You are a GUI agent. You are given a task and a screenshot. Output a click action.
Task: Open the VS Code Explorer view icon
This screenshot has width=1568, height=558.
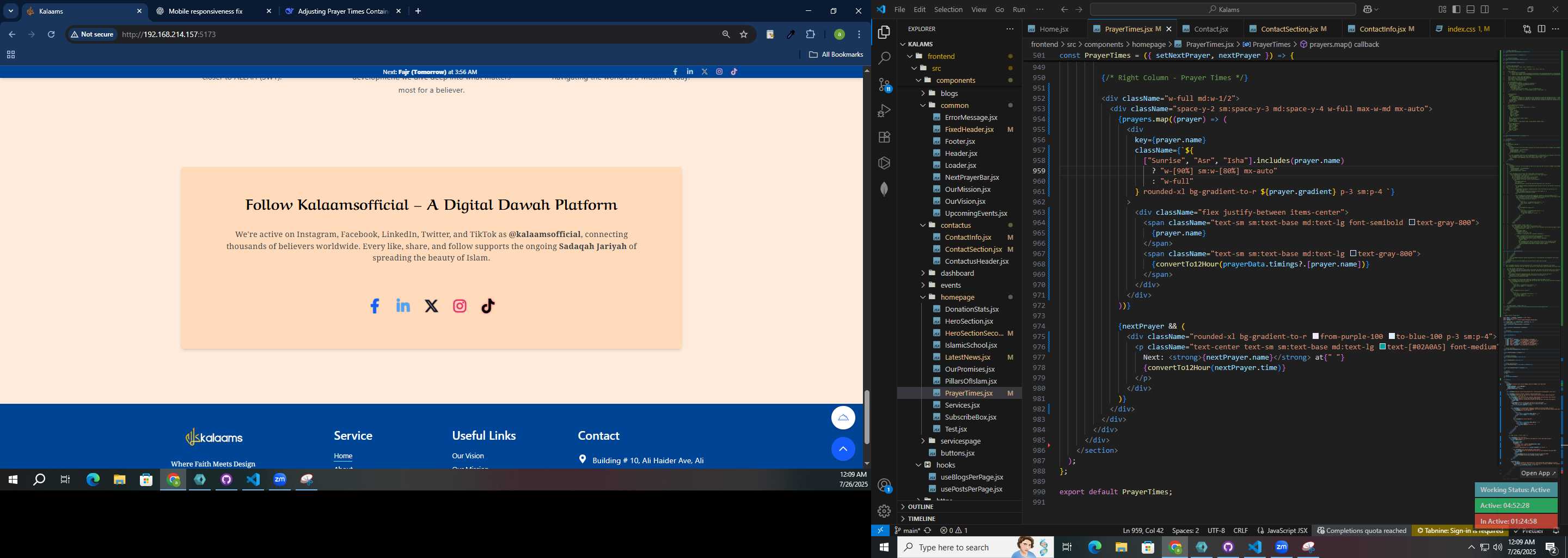(x=884, y=32)
